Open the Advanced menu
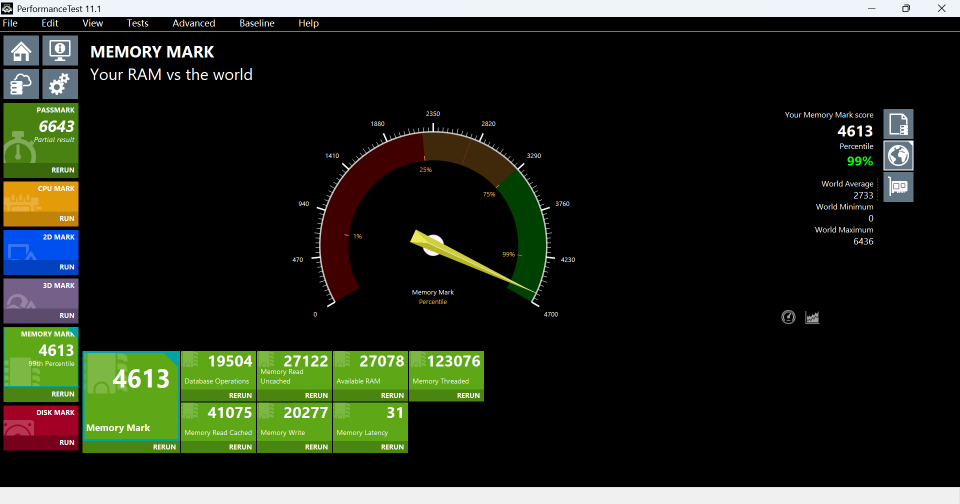Viewport: 960px width, 504px height. tap(193, 23)
